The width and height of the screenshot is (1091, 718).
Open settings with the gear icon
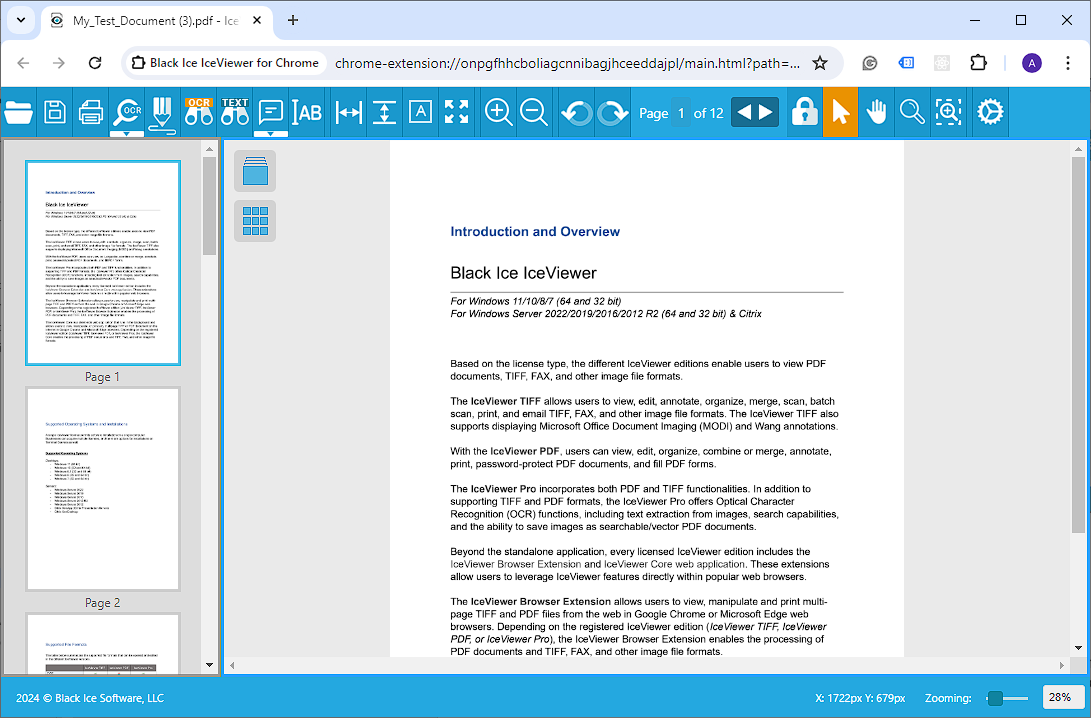990,112
